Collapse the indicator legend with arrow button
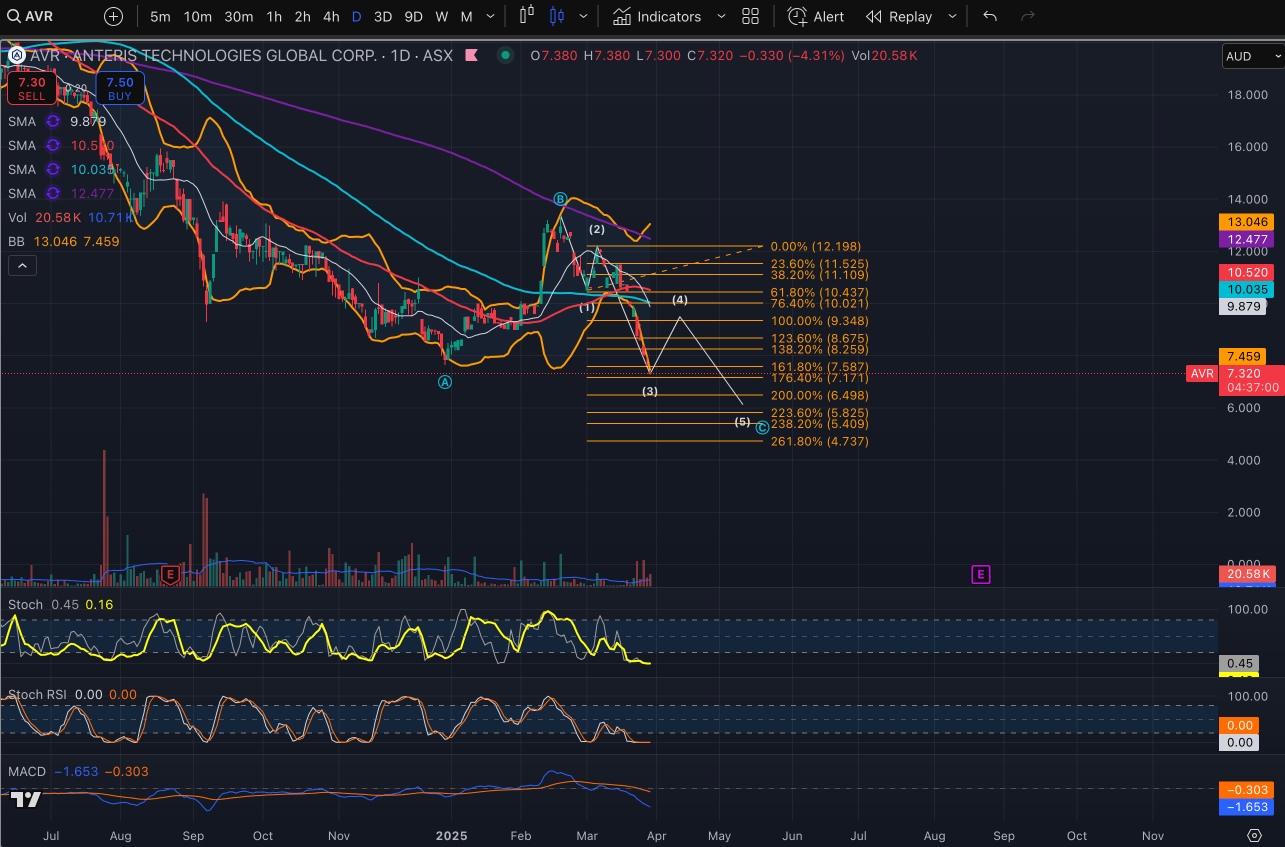This screenshot has width=1285, height=847. [x=21, y=266]
